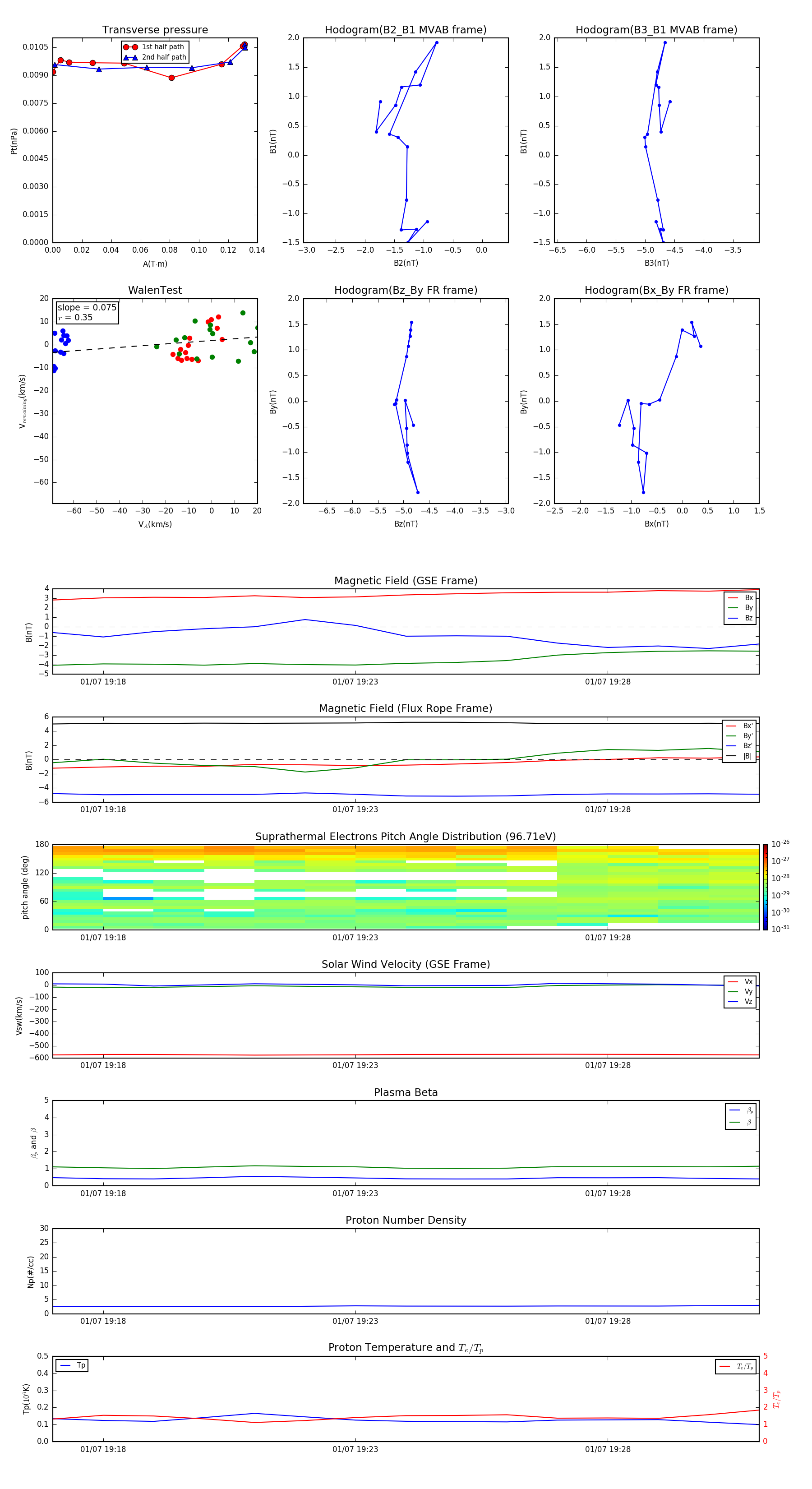The height and width of the screenshot is (1489, 812).
Task: Click 'Proton Temperature and Te/Tp' title
Action: pos(406,1348)
